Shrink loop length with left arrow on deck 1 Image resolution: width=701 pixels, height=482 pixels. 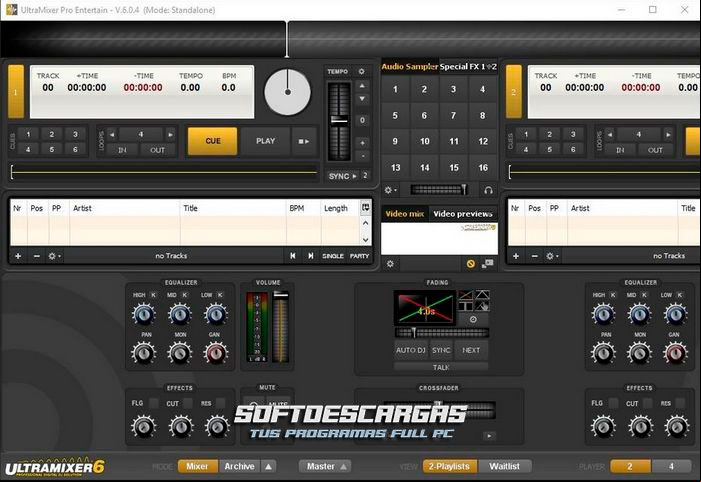tap(112, 134)
